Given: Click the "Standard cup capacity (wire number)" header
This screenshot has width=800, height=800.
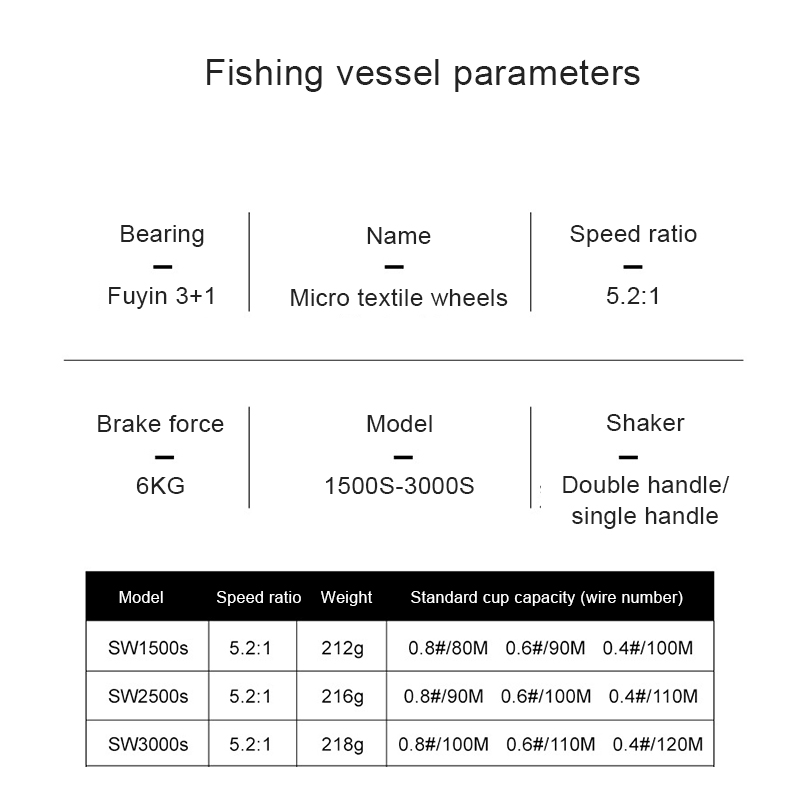Looking at the screenshot, I should click(546, 598).
